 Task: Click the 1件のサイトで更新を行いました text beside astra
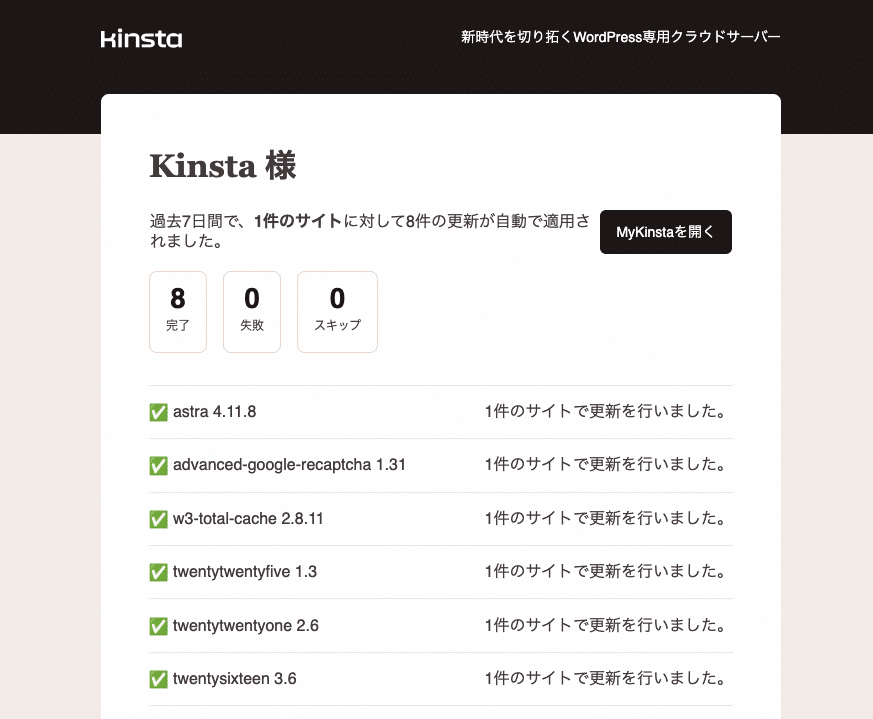(x=605, y=411)
